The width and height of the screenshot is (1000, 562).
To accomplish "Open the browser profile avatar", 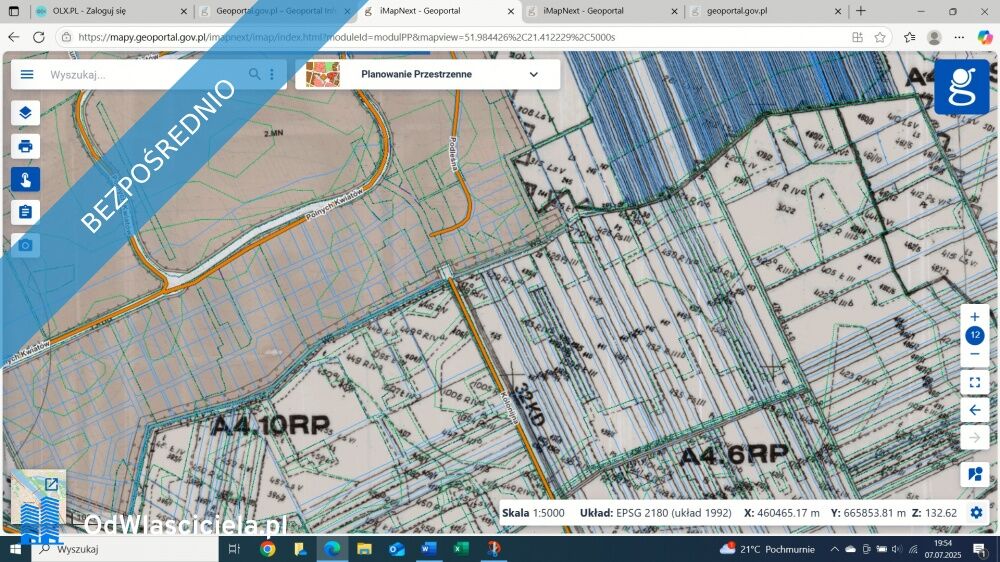I will pos(934,37).
